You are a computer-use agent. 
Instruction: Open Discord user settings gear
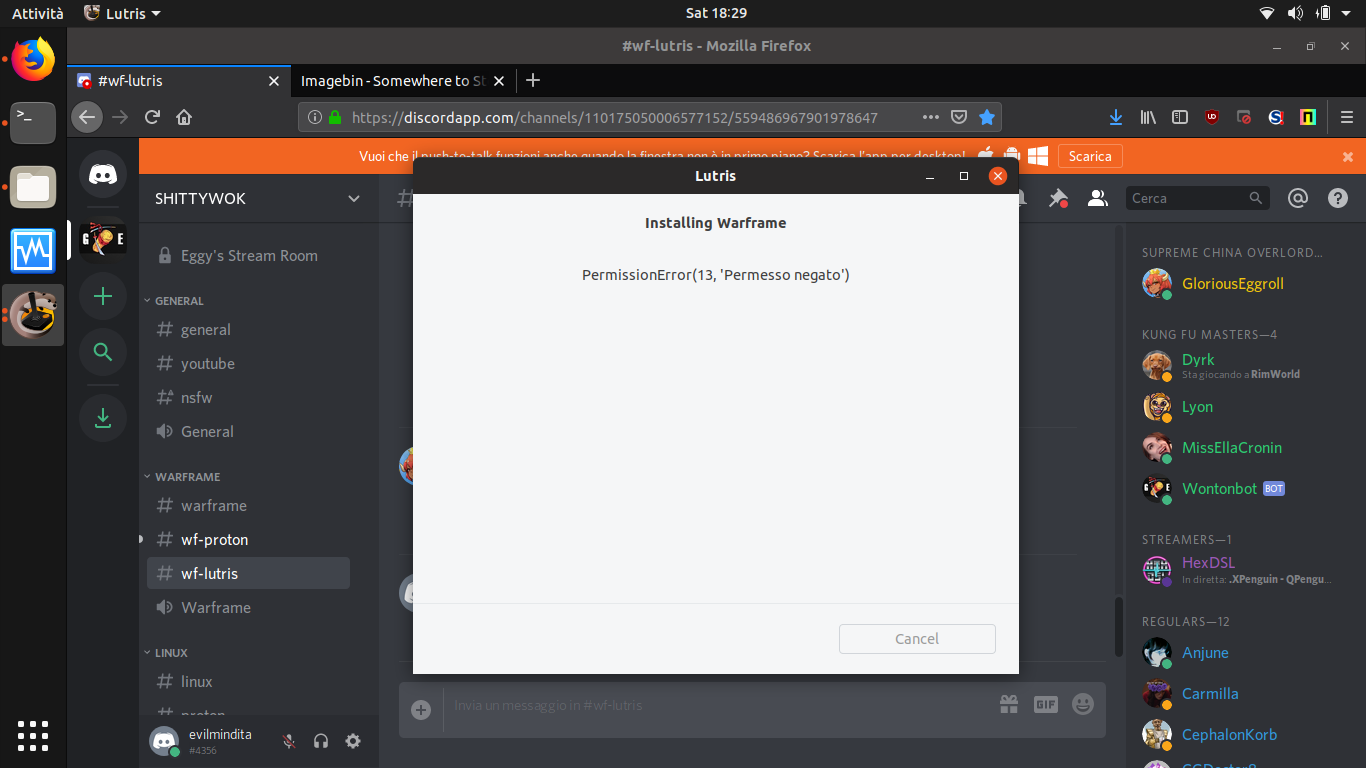(353, 741)
